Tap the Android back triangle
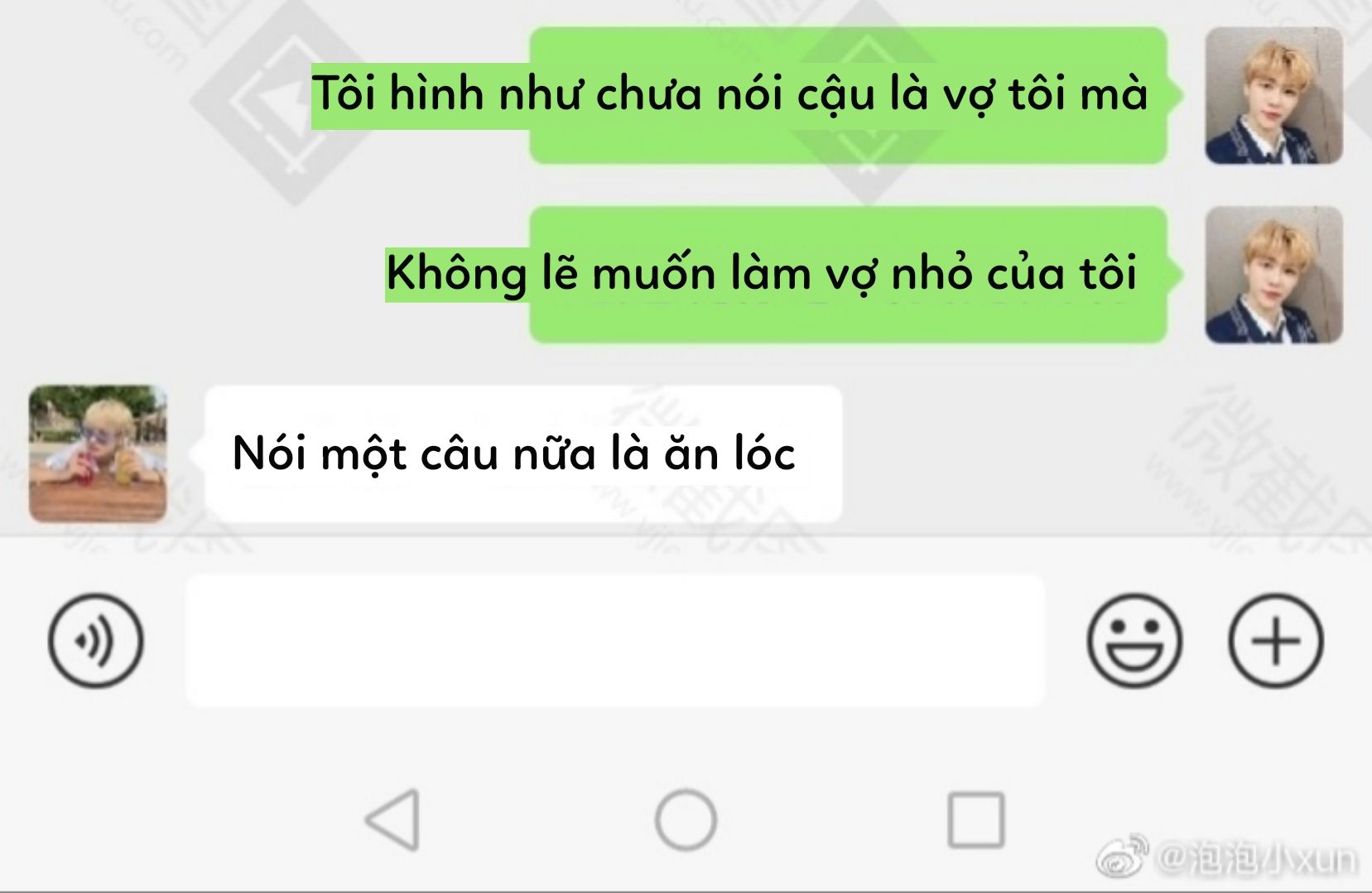1372x893 pixels. pos(392,819)
